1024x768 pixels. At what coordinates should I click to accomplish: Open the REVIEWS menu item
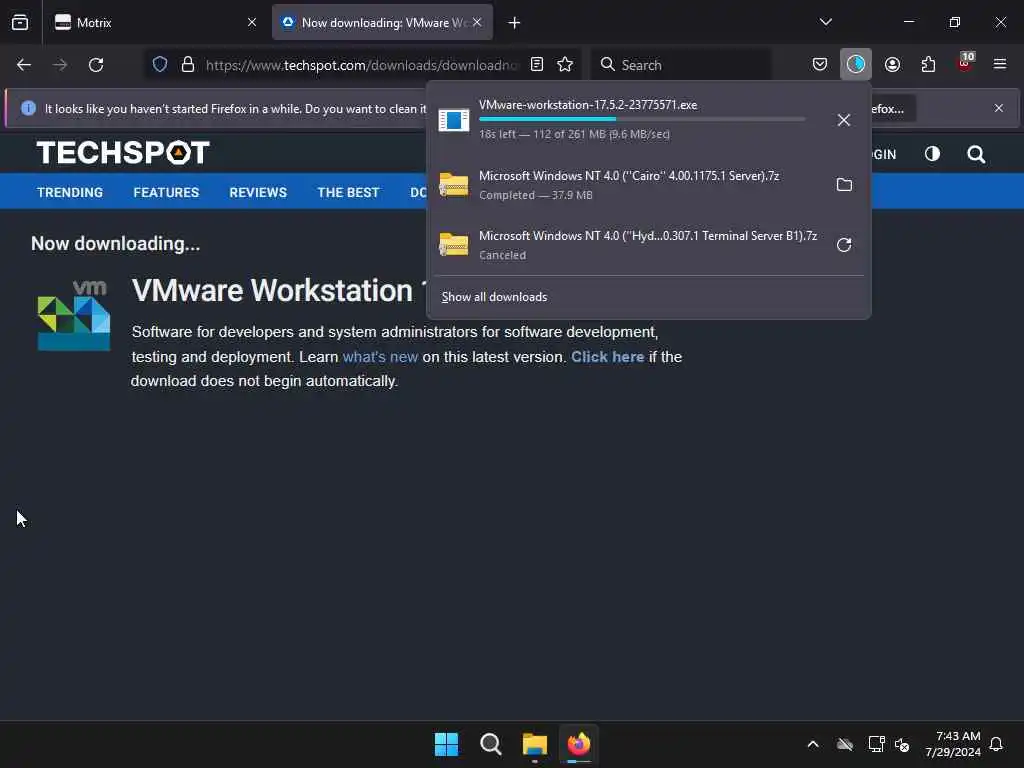click(258, 193)
